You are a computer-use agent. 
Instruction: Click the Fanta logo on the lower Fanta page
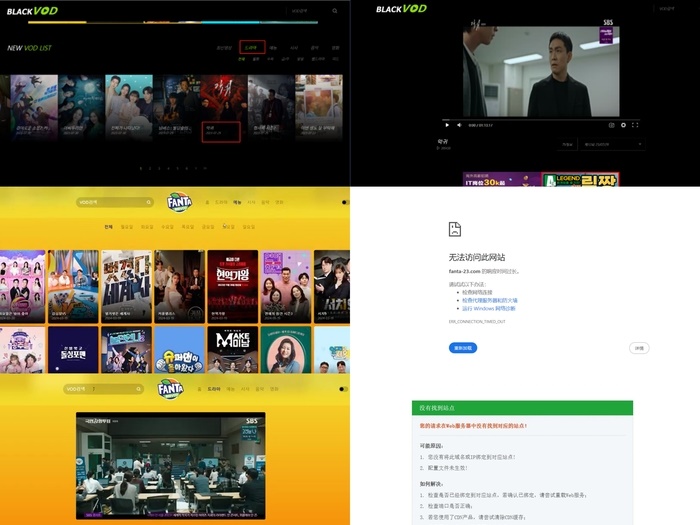pos(170,389)
